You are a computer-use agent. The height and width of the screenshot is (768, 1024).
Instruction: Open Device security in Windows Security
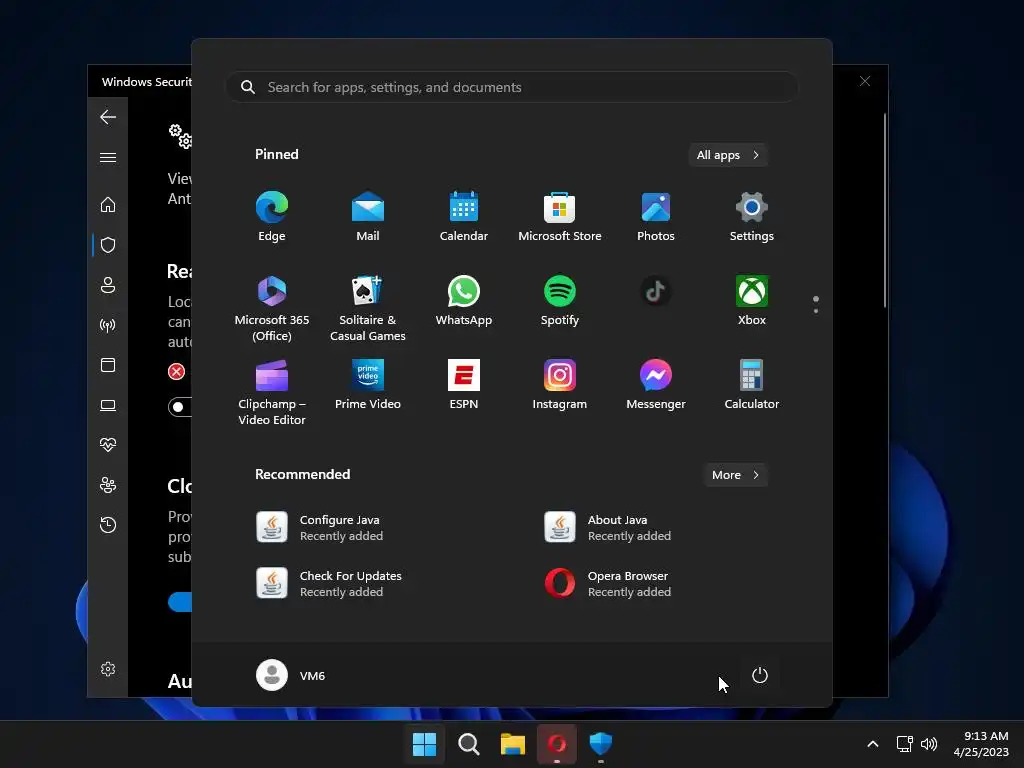(x=108, y=405)
